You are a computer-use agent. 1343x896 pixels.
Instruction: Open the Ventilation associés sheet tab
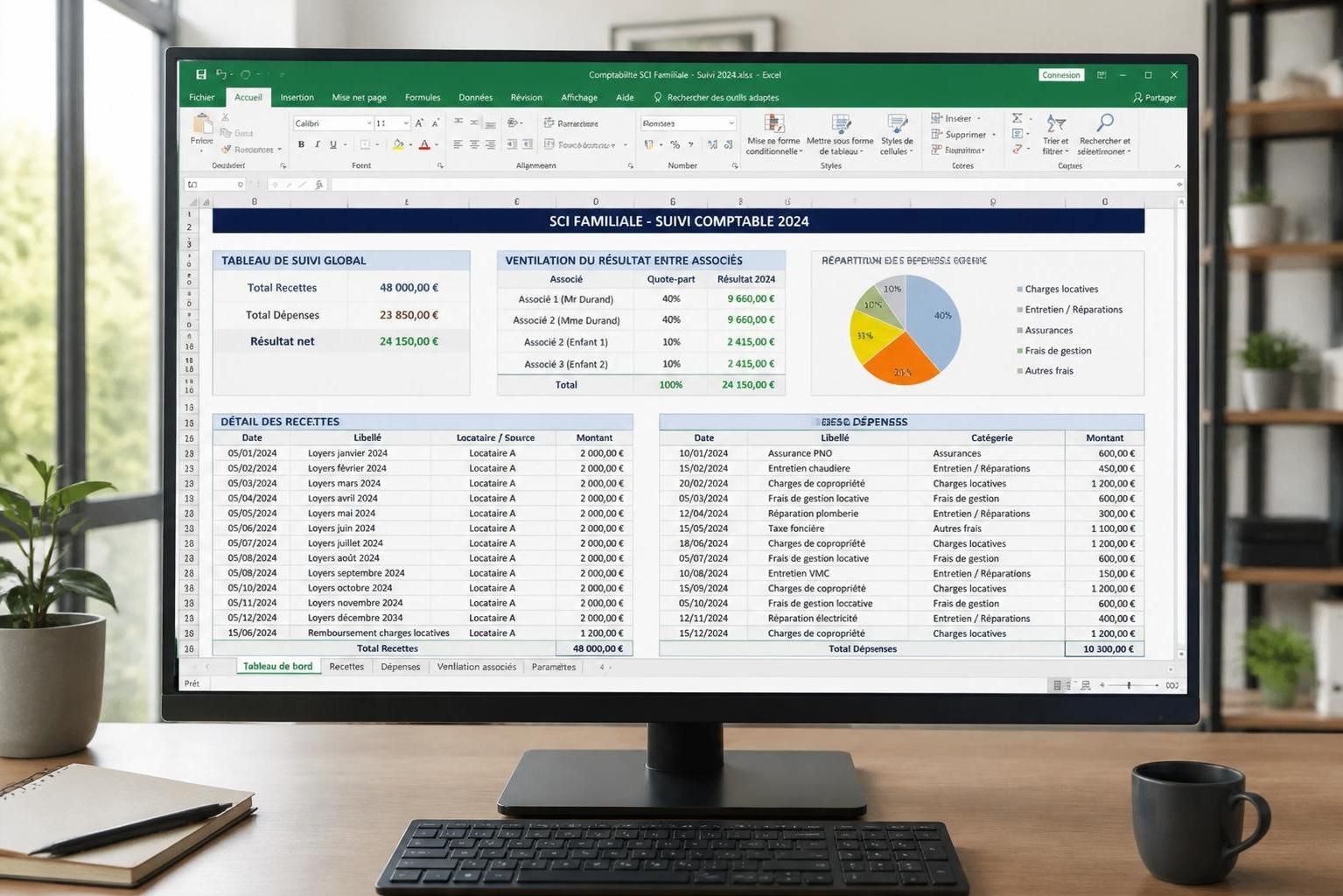tap(477, 667)
